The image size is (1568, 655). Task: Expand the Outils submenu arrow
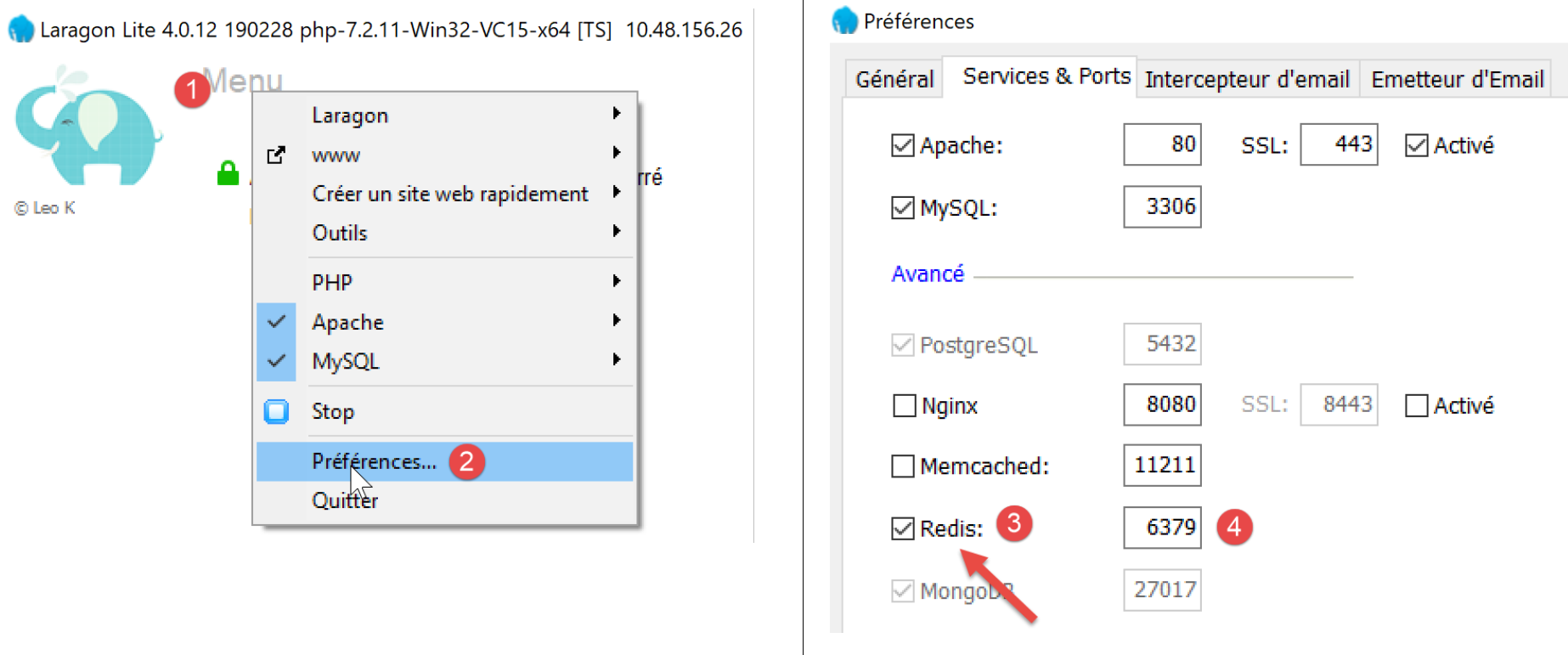click(617, 232)
